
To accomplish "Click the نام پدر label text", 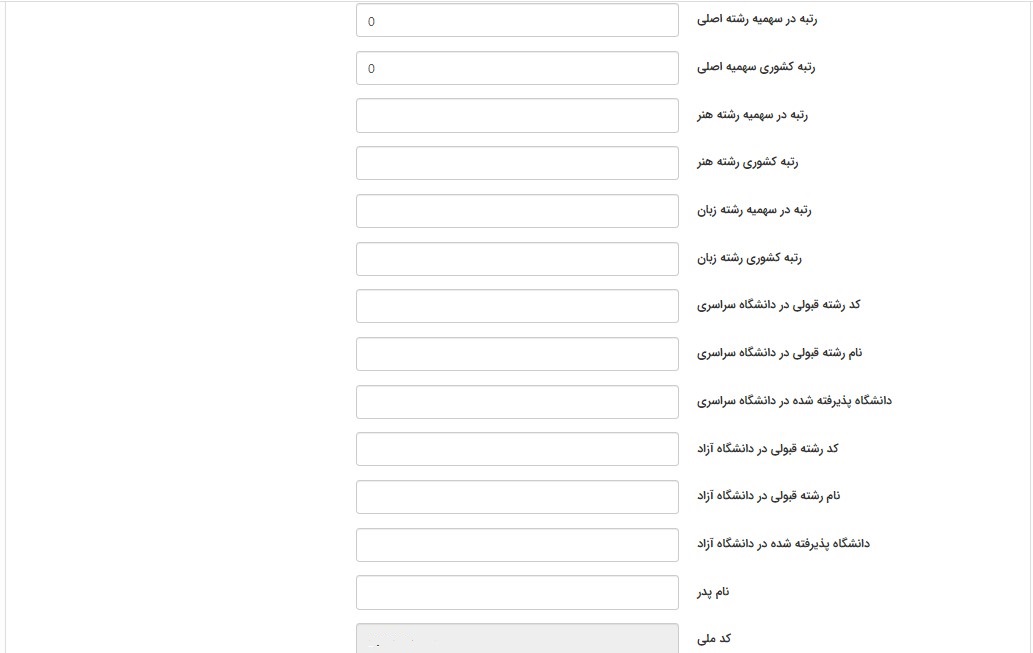I will click(714, 592).
